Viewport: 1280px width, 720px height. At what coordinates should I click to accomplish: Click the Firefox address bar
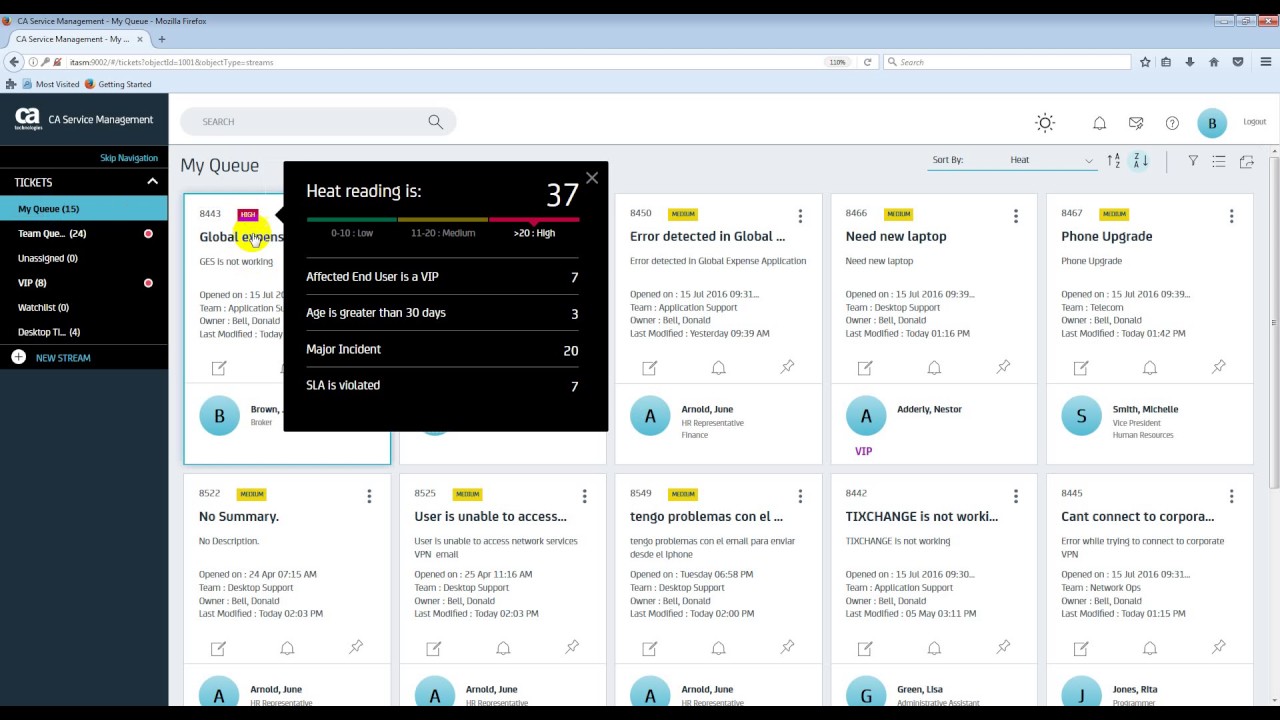click(x=440, y=62)
